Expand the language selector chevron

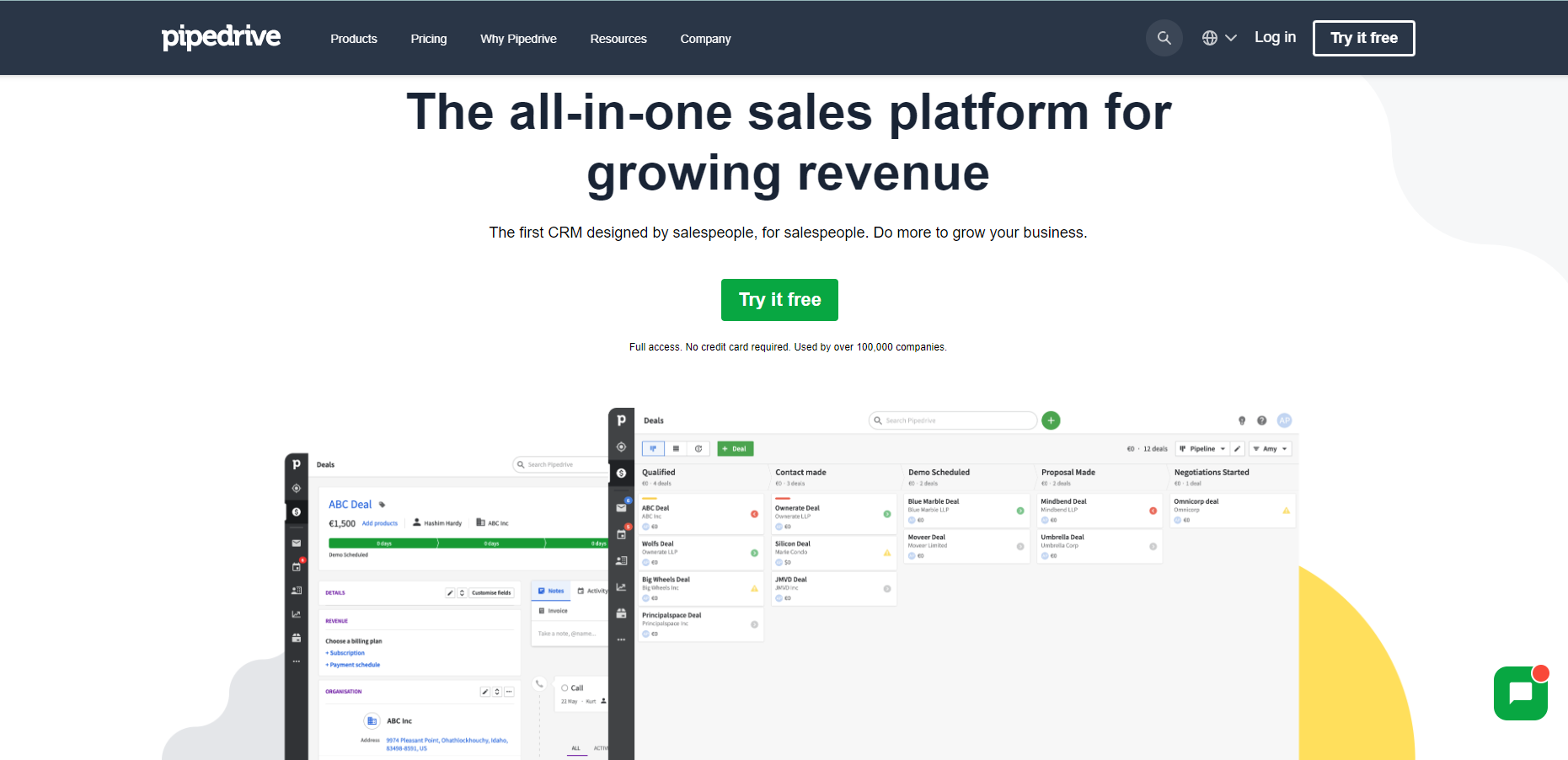[1231, 38]
